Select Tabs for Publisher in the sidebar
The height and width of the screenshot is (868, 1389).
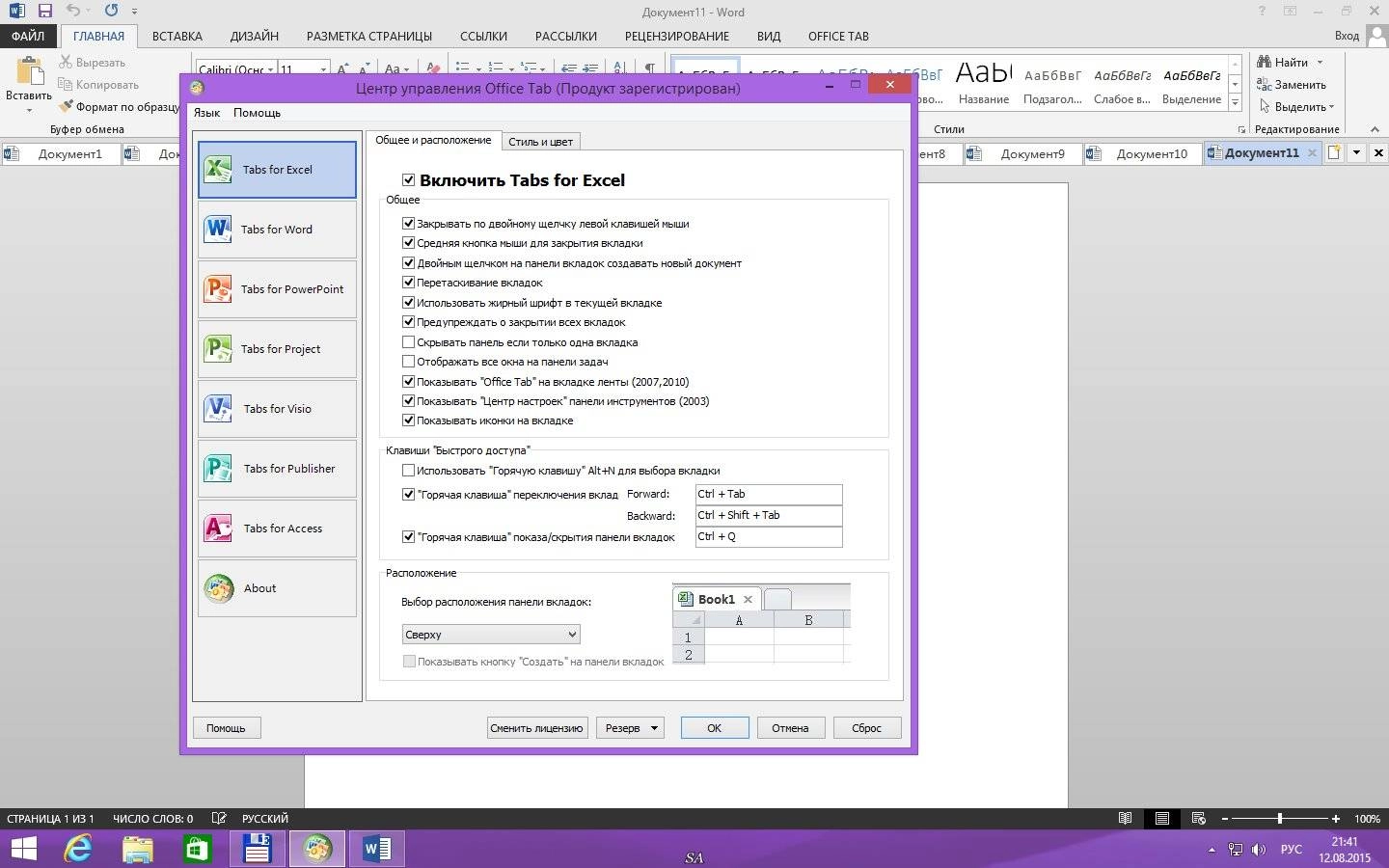[x=277, y=469]
